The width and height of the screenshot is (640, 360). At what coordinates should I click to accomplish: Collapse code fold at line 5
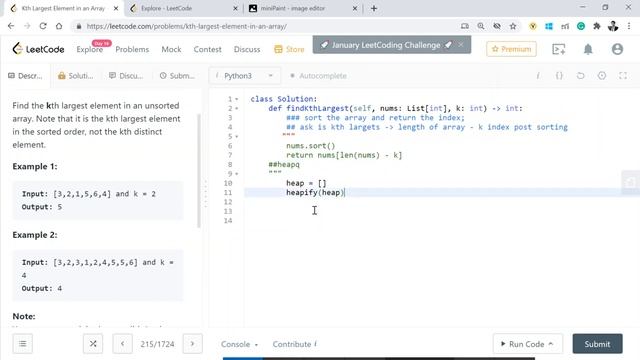click(x=237, y=137)
